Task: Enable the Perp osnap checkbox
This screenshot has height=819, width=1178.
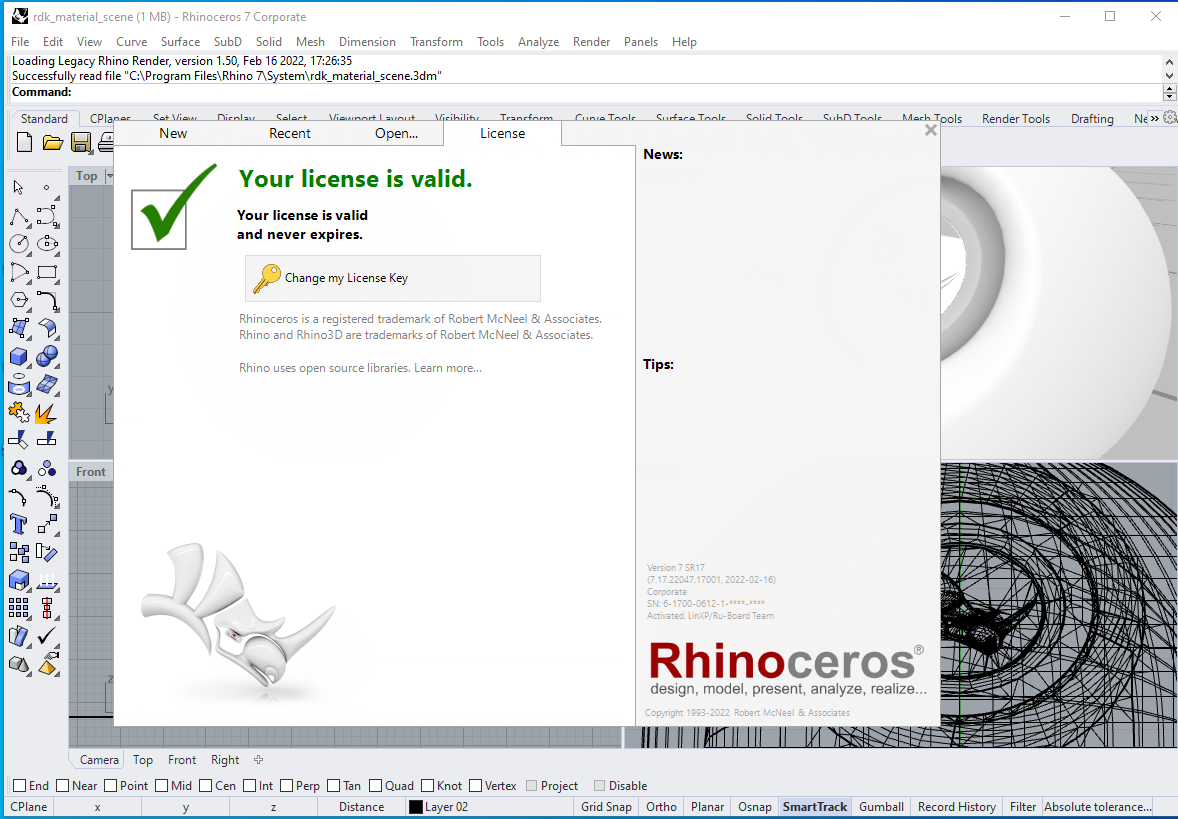Action: pyautogui.click(x=286, y=786)
